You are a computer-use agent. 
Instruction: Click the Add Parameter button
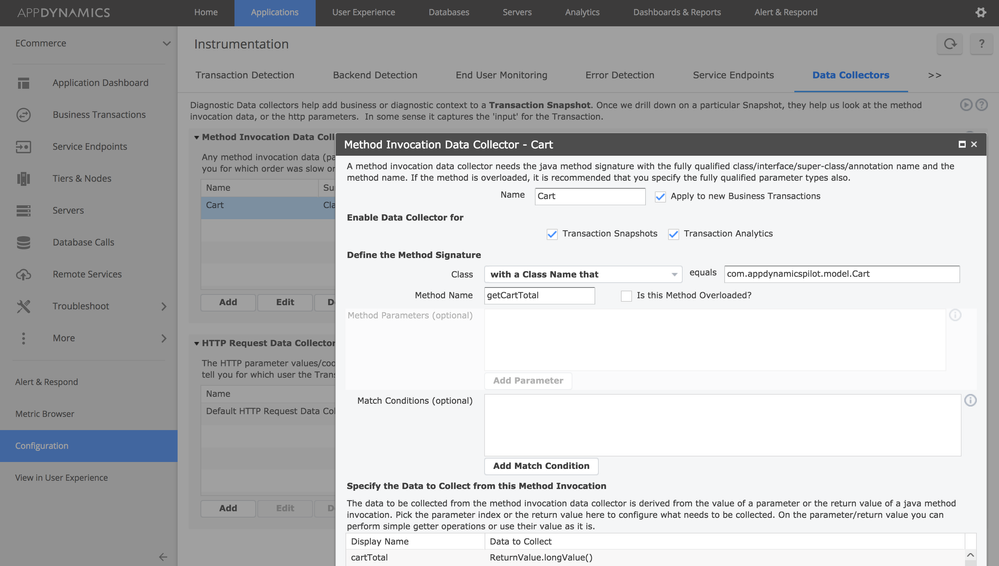[528, 381]
